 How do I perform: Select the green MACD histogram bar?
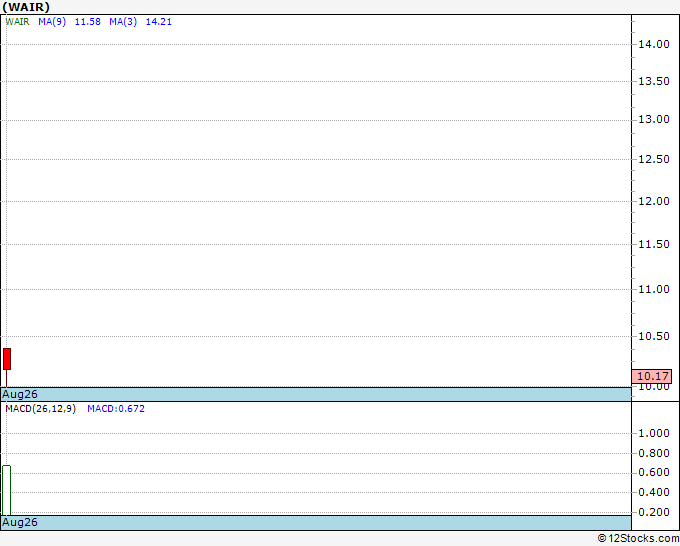coord(7,490)
